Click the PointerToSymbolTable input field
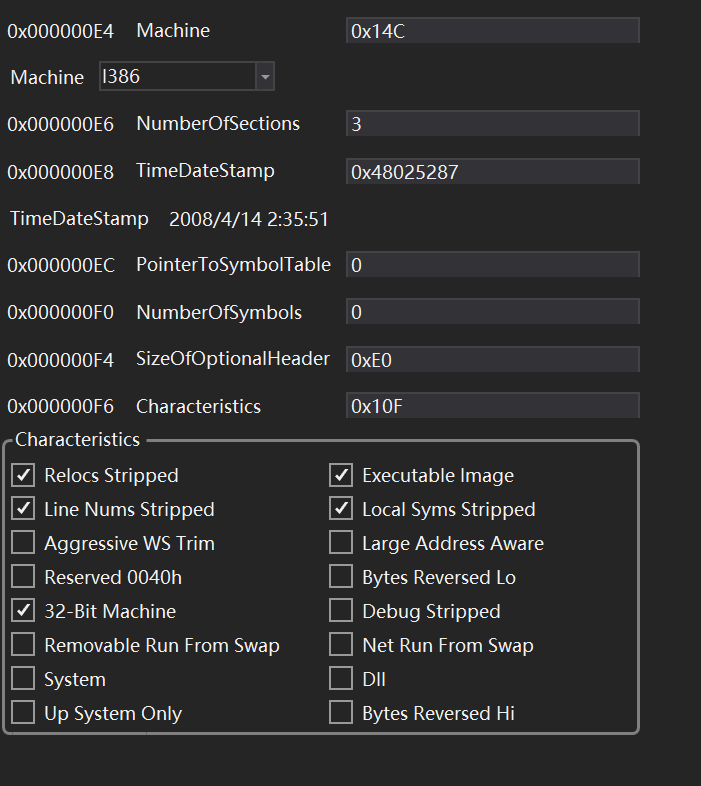This screenshot has width=701, height=786. pos(492,265)
